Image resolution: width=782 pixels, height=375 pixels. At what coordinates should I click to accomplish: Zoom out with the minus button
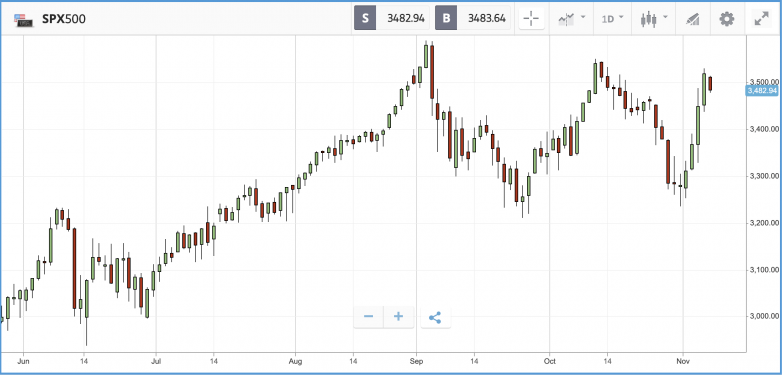coord(369,317)
